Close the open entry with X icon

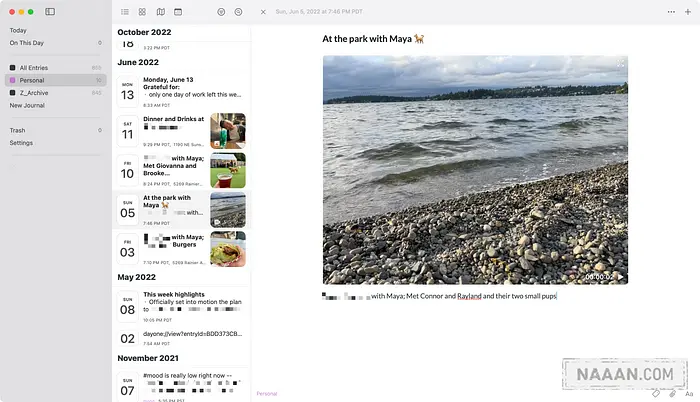pyautogui.click(x=263, y=12)
